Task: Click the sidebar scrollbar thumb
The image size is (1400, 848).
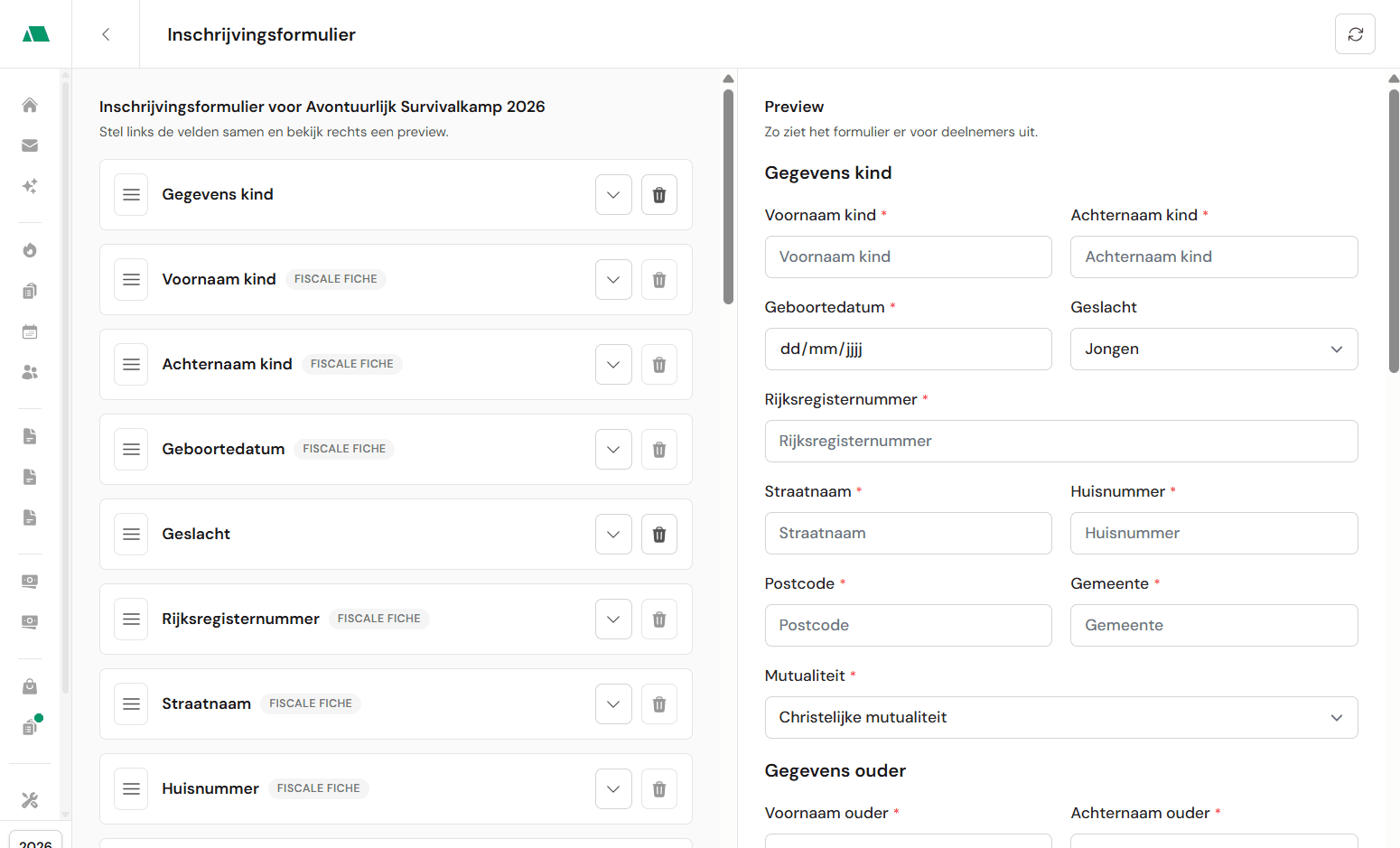Action: click(65, 388)
